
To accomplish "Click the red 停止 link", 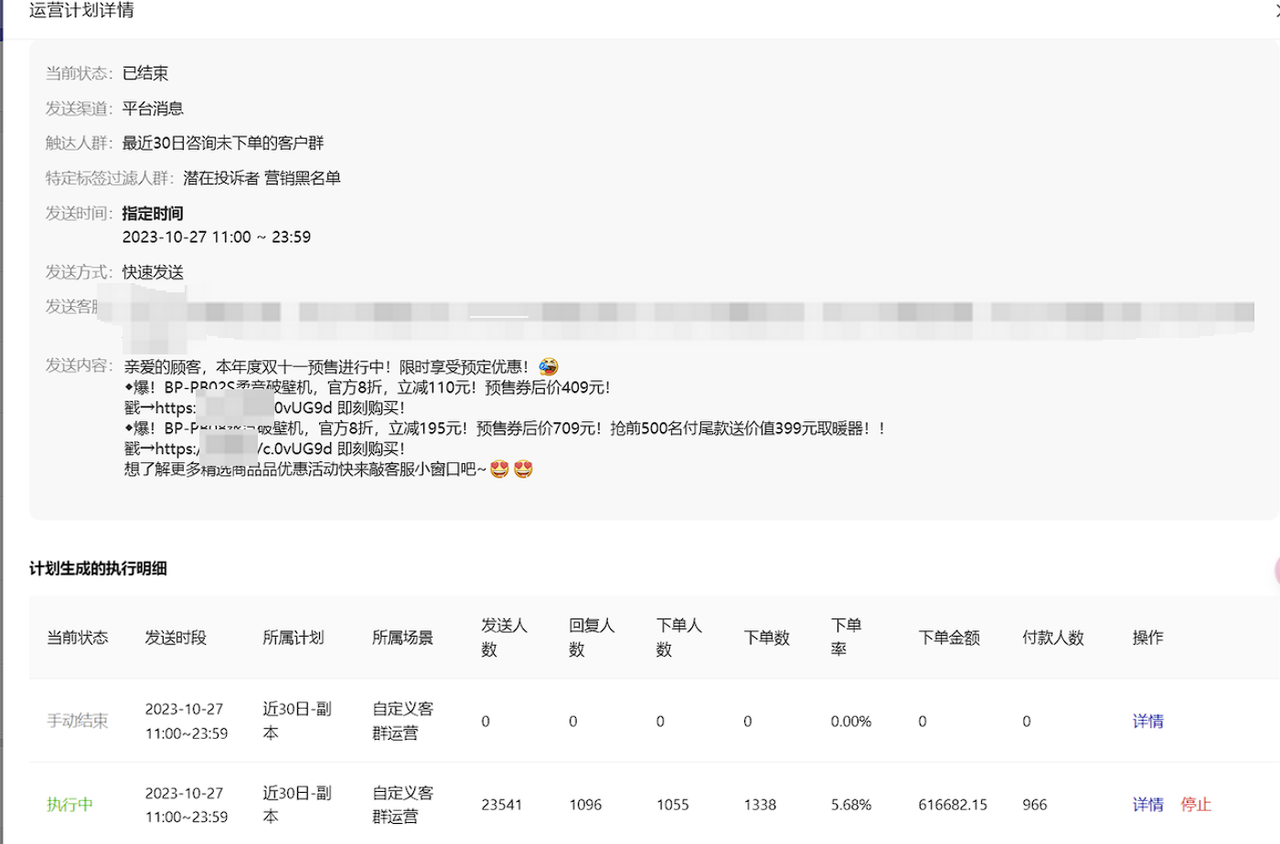I will (x=1196, y=804).
